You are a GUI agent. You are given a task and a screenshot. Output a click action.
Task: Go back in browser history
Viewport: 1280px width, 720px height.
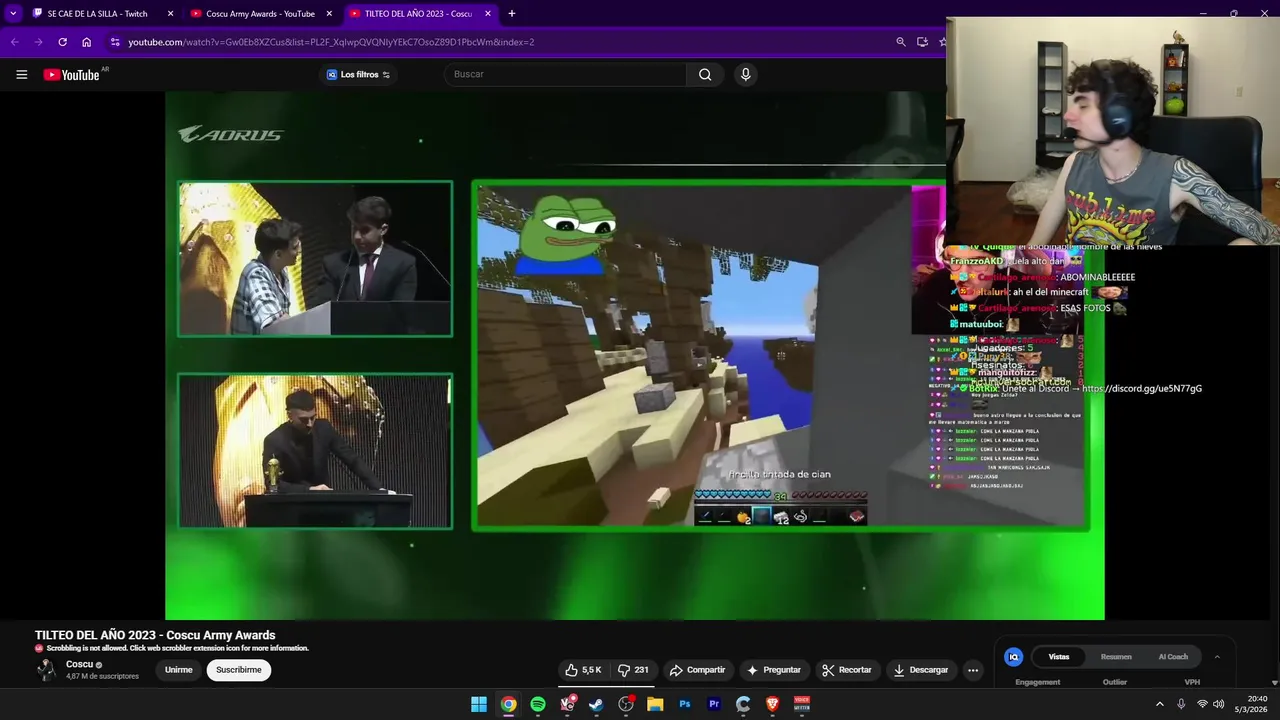(x=14, y=42)
